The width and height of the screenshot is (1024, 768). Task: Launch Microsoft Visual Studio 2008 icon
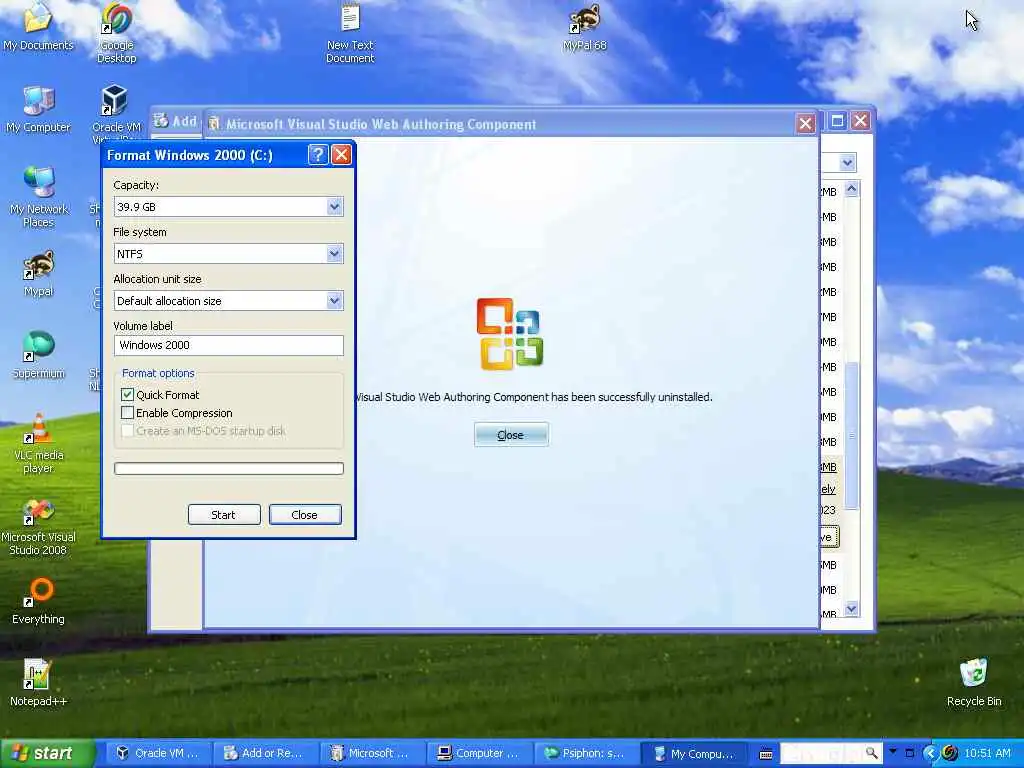click(x=38, y=526)
